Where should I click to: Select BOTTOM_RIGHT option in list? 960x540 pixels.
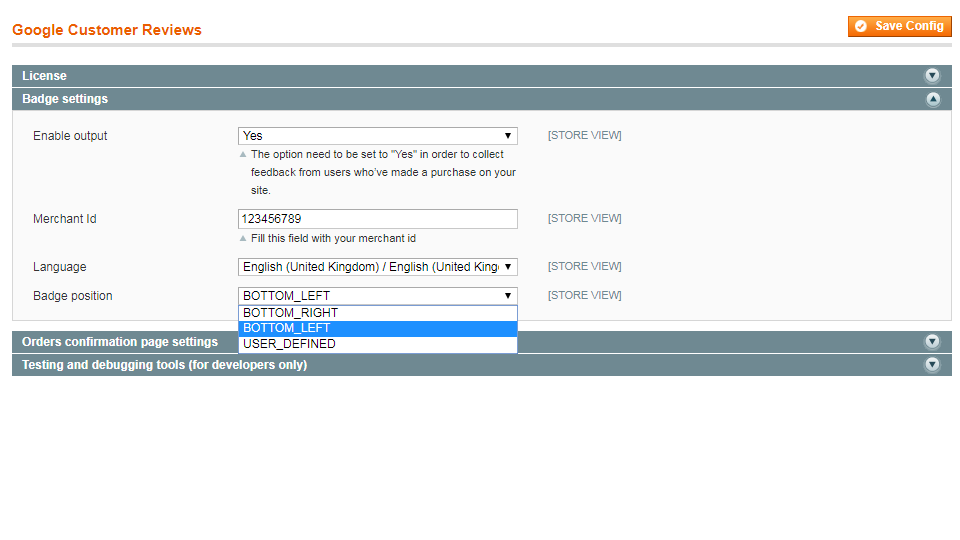click(x=378, y=313)
